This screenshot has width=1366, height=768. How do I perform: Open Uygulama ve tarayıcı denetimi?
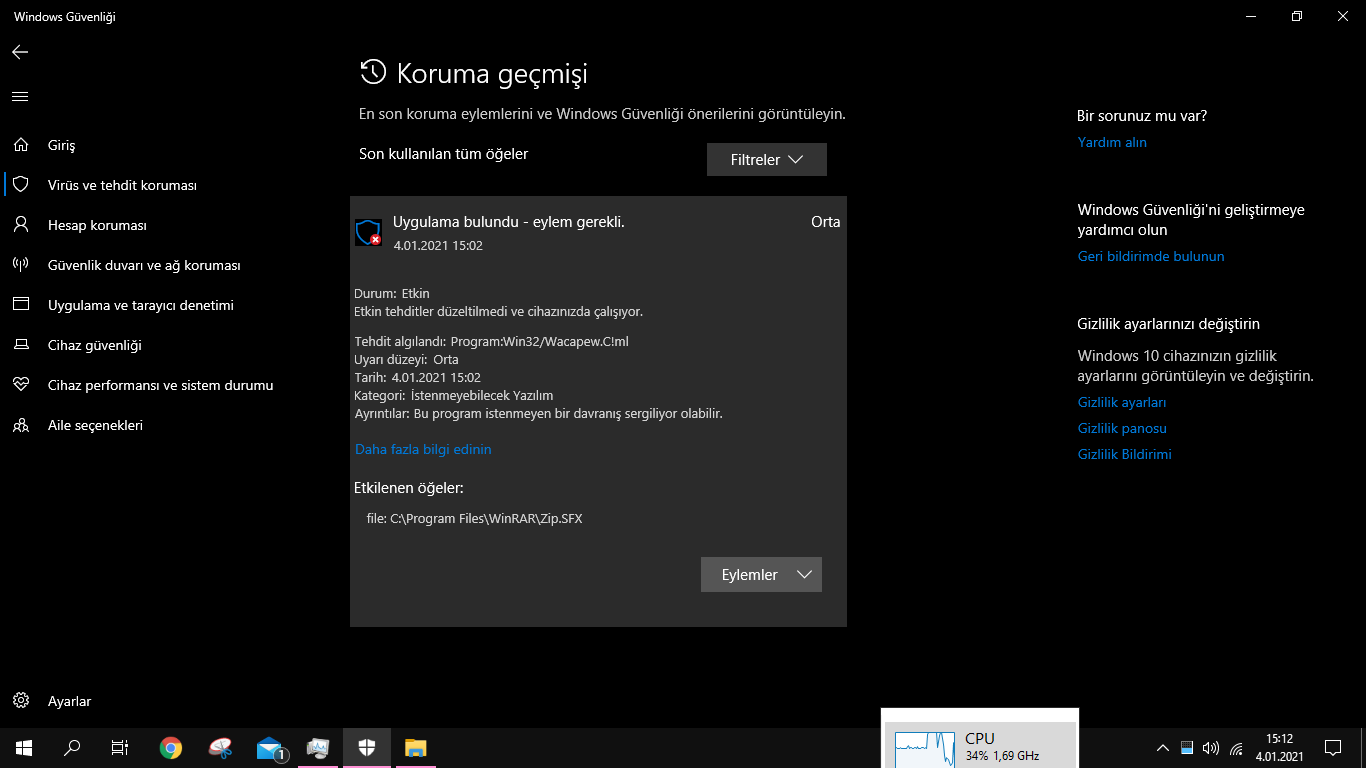[x=141, y=305]
